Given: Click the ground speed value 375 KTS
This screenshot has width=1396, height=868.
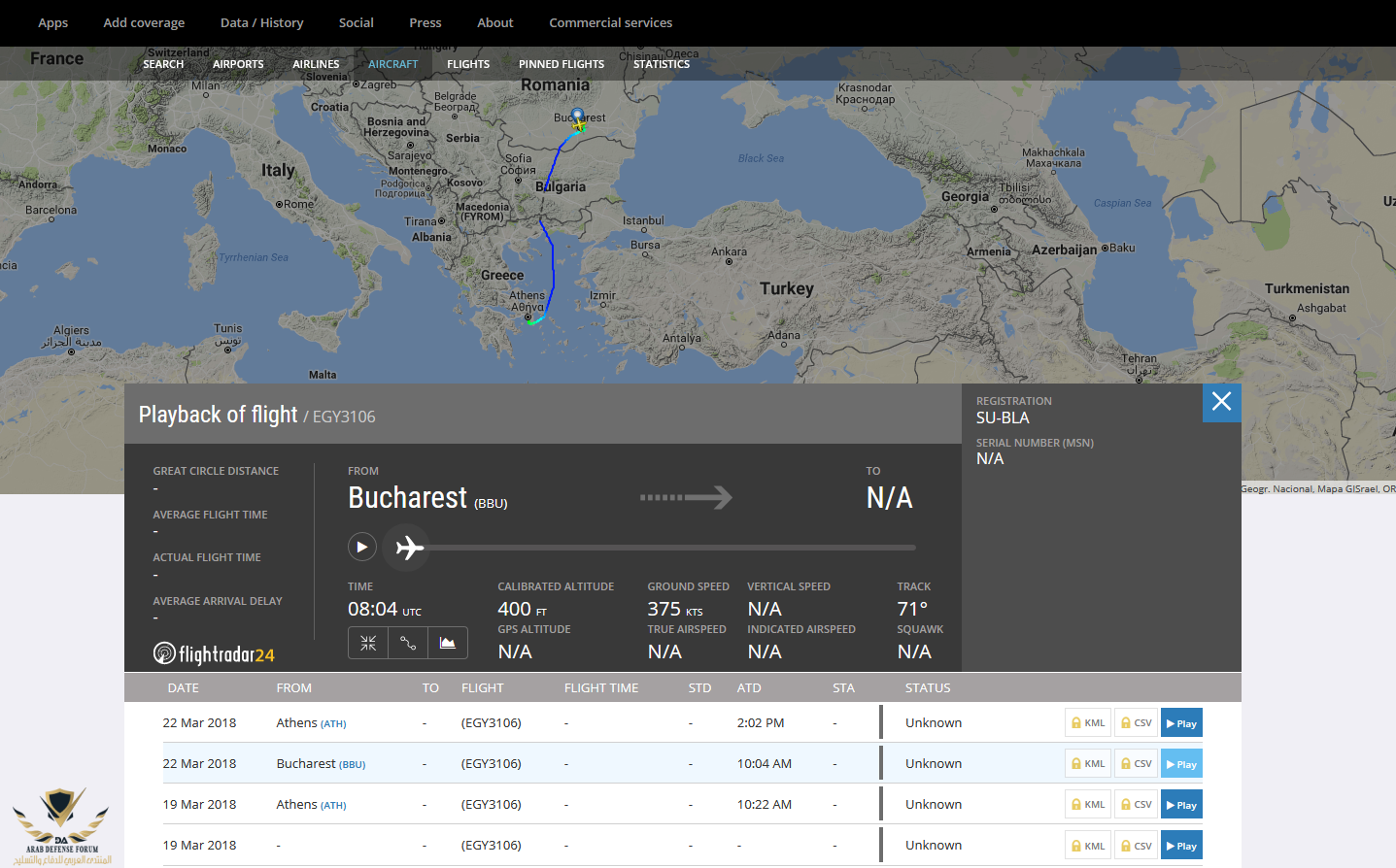Looking at the screenshot, I should point(675,609).
